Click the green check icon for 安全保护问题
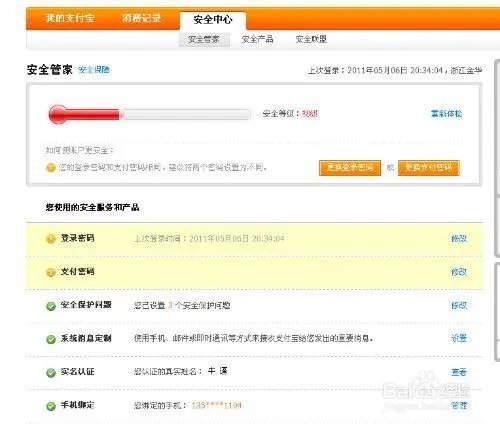The height and width of the screenshot is (424, 500). coord(51,306)
